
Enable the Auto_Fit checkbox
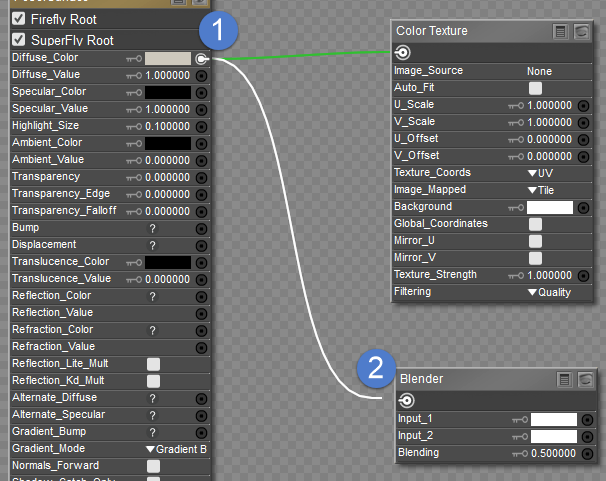[x=535, y=88]
